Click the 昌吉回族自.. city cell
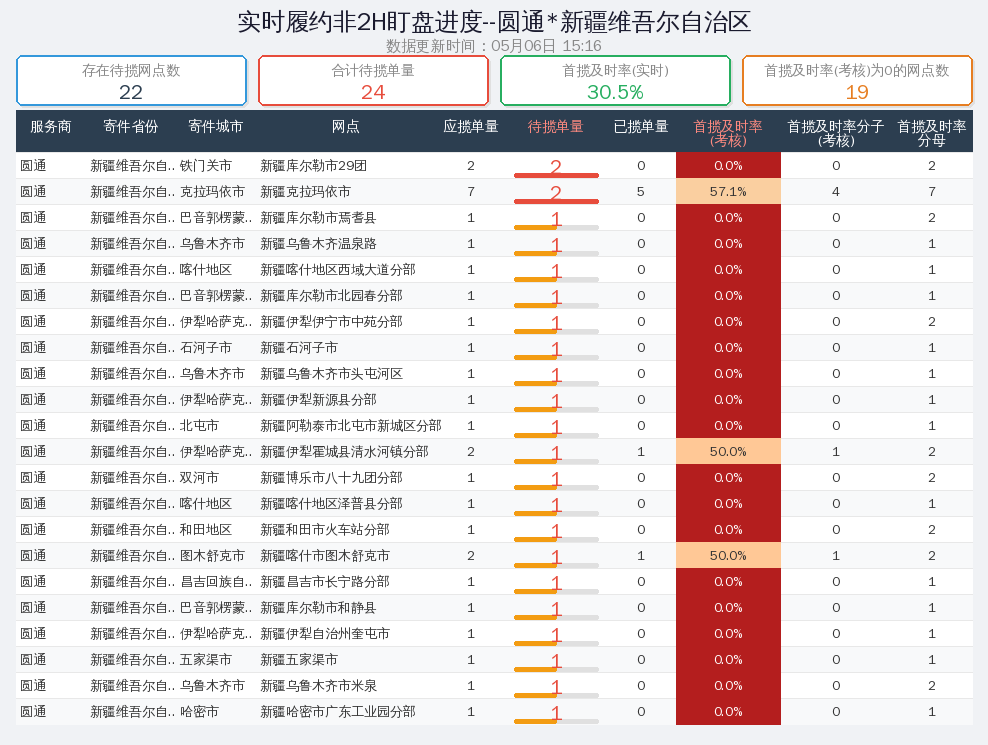This screenshot has width=988, height=745. point(216,582)
